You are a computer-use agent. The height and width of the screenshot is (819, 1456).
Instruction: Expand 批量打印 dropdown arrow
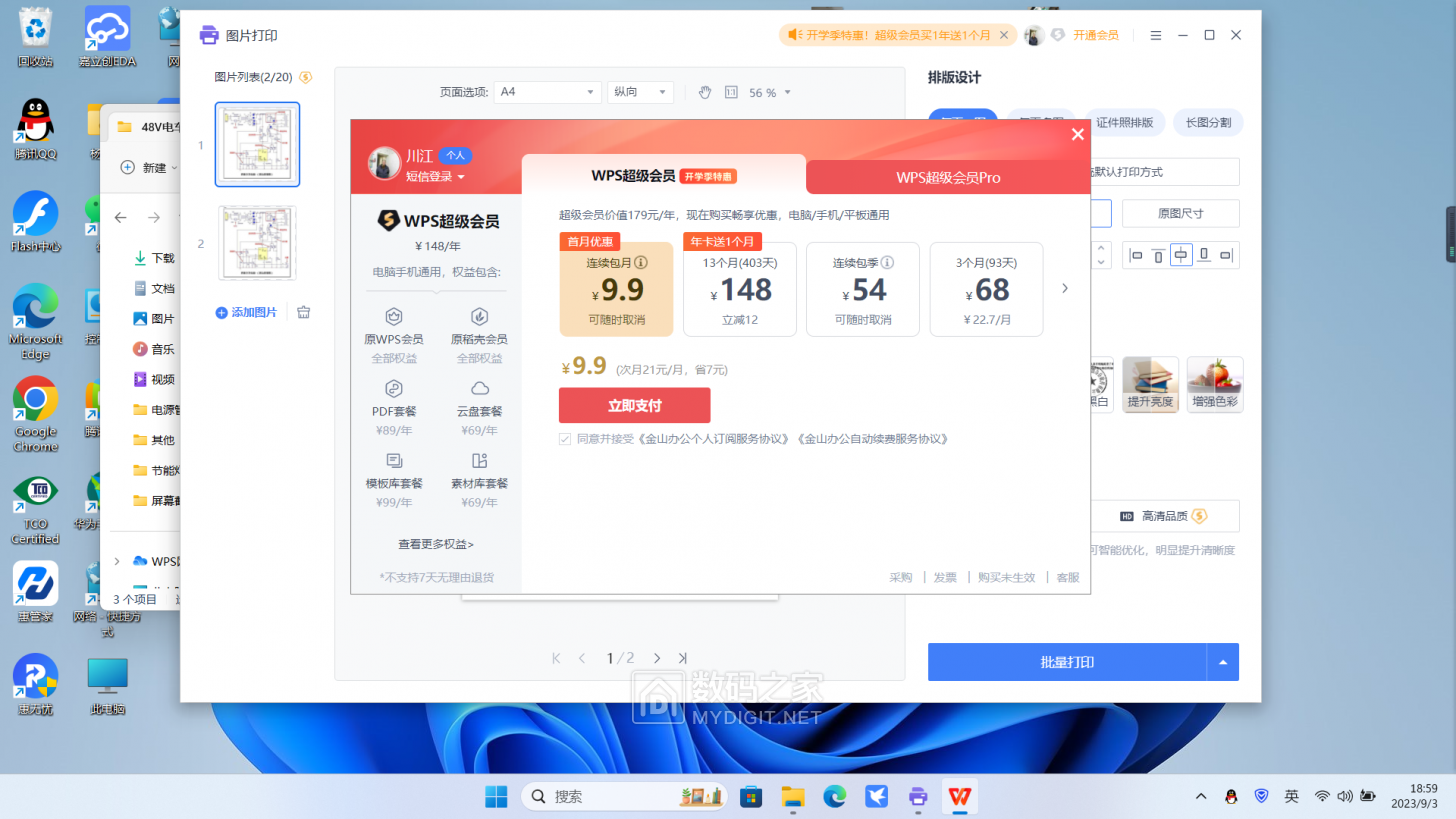(1224, 662)
